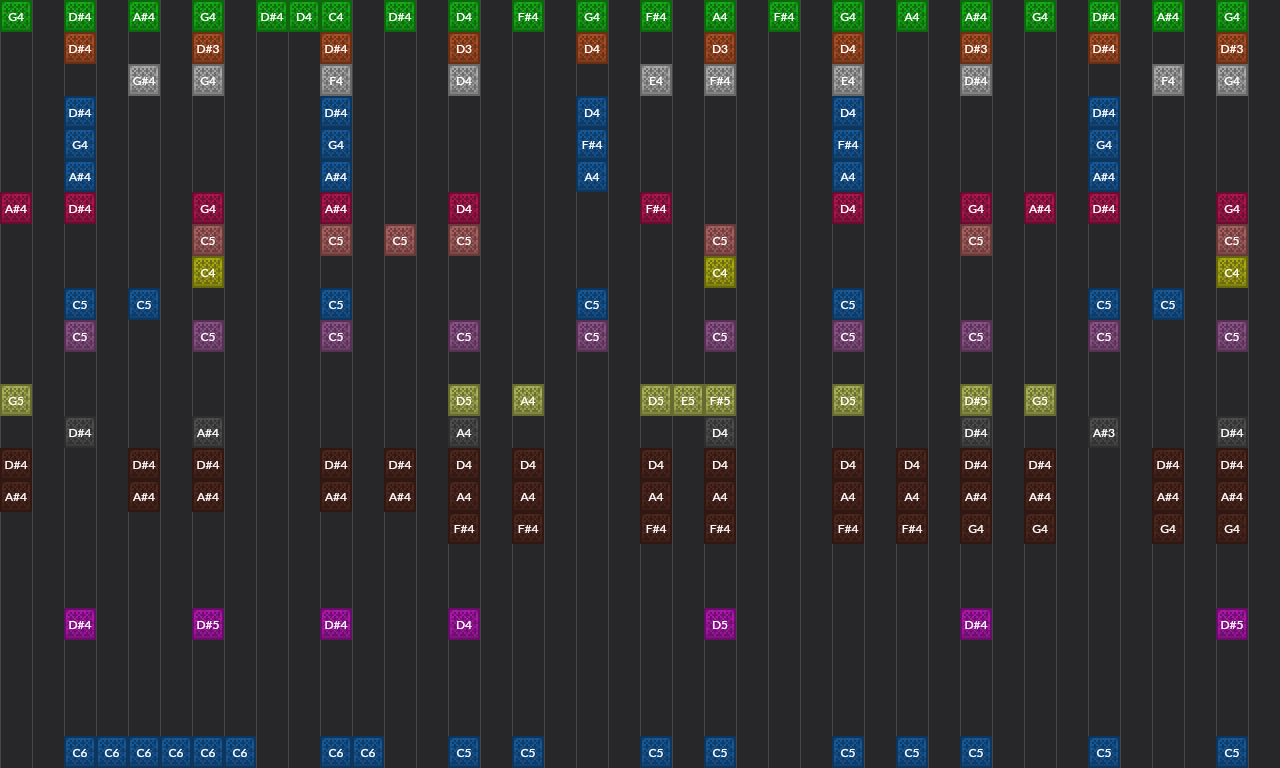1280x768 pixels.
Task: Select the charcoal D4 note block
Action: tap(720, 432)
